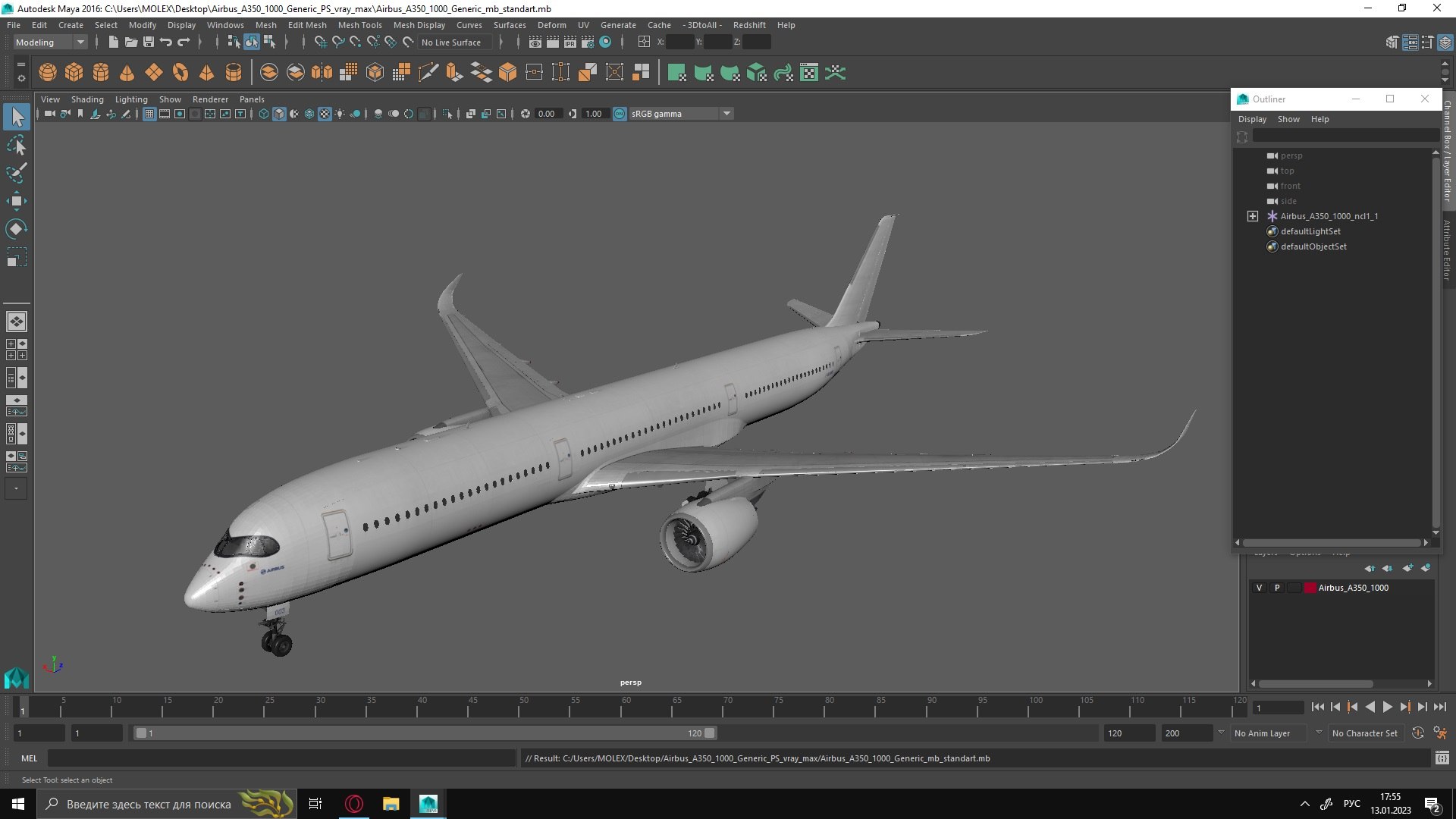The image size is (1456, 819).
Task: Create a polygon cylinder from shelf
Action: tap(101, 73)
